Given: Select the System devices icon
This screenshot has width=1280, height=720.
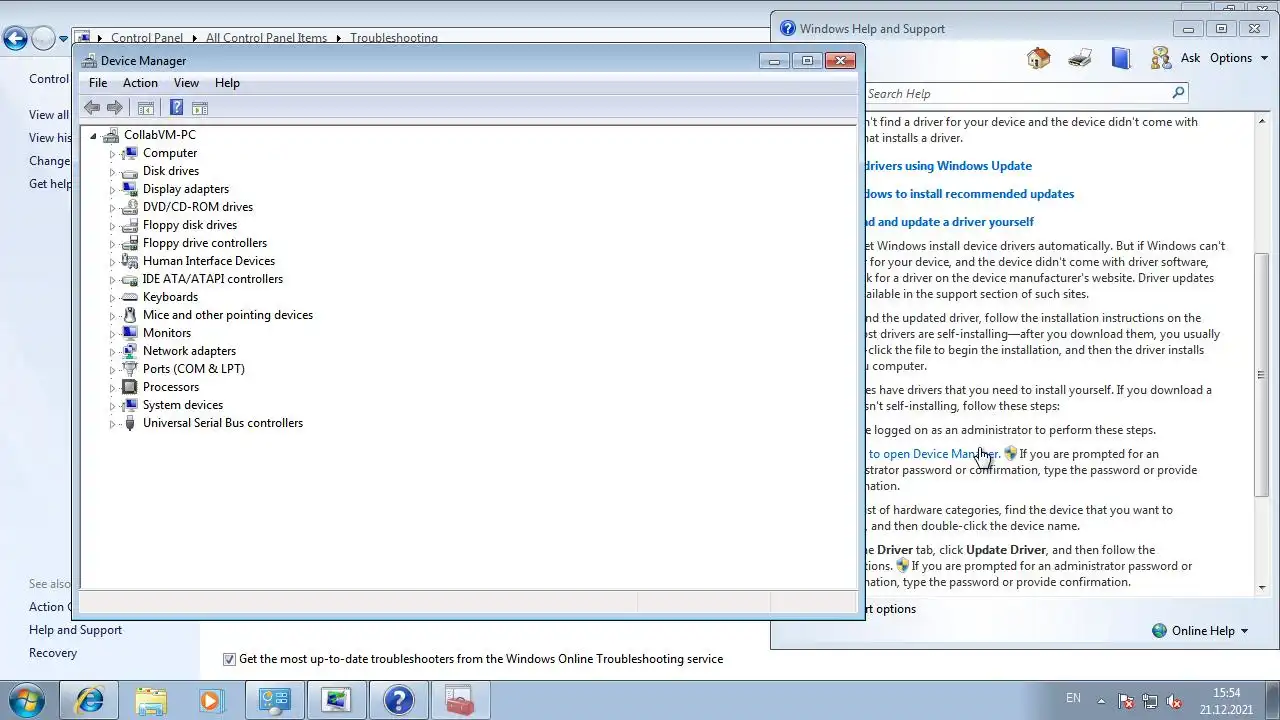Looking at the screenshot, I should click(129, 405).
